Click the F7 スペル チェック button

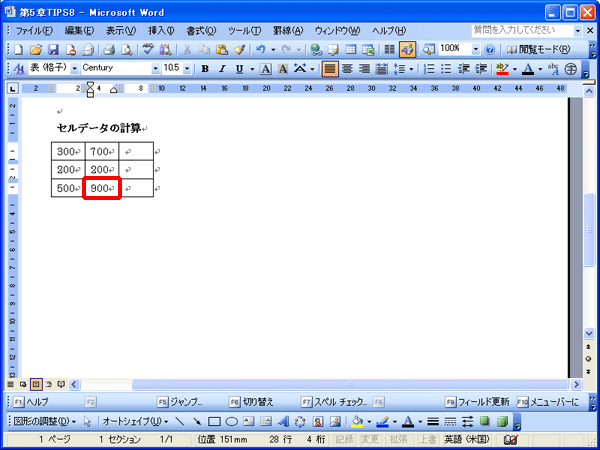tap(334, 402)
